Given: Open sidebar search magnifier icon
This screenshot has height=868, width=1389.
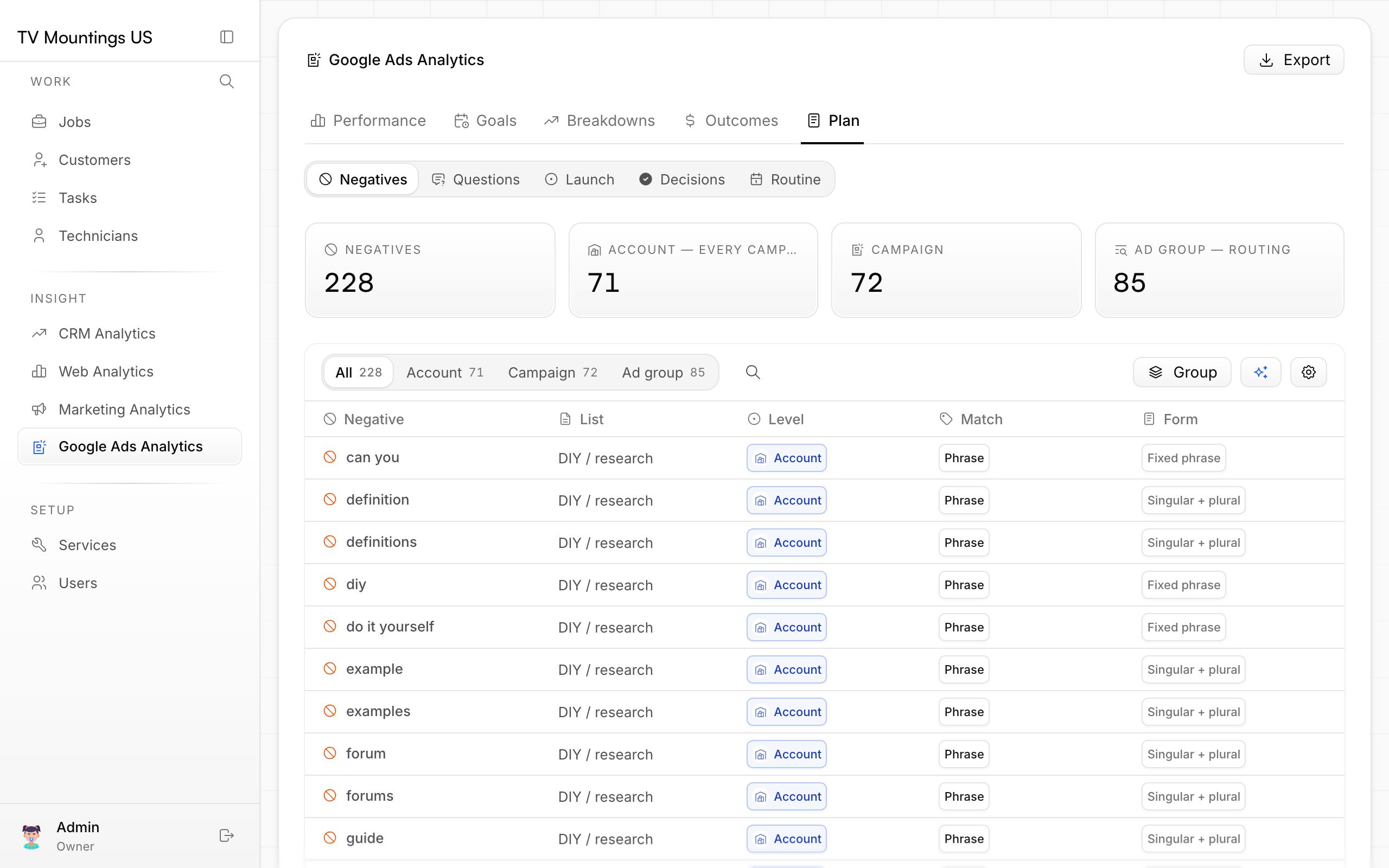Looking at the screenshot, I should click(227, 81).
